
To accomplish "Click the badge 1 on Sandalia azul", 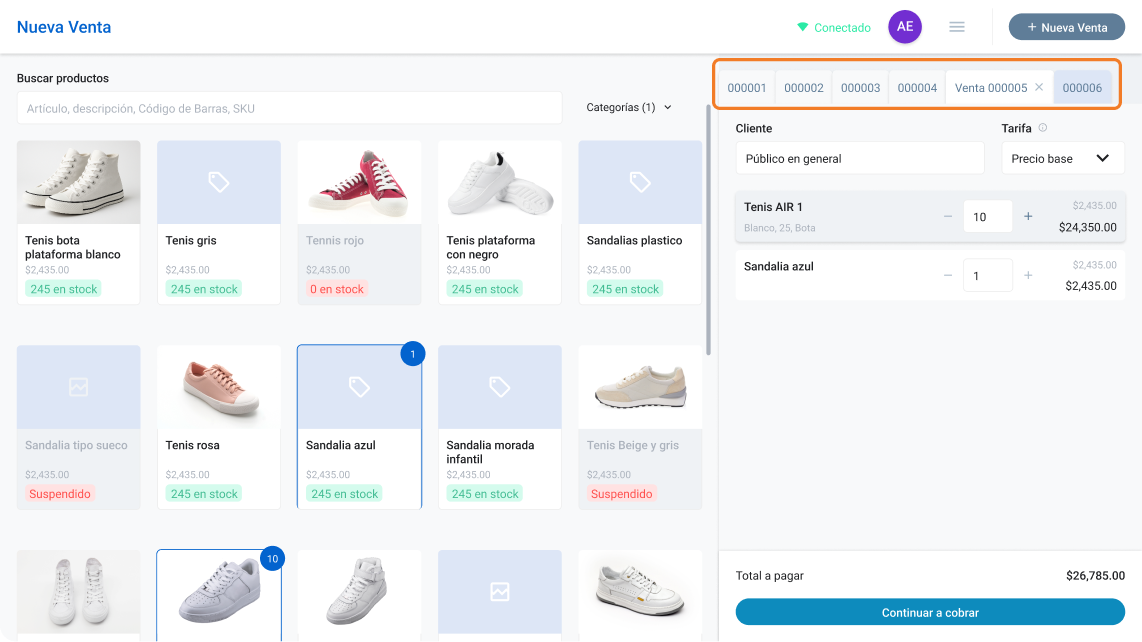I will (413, 354).
